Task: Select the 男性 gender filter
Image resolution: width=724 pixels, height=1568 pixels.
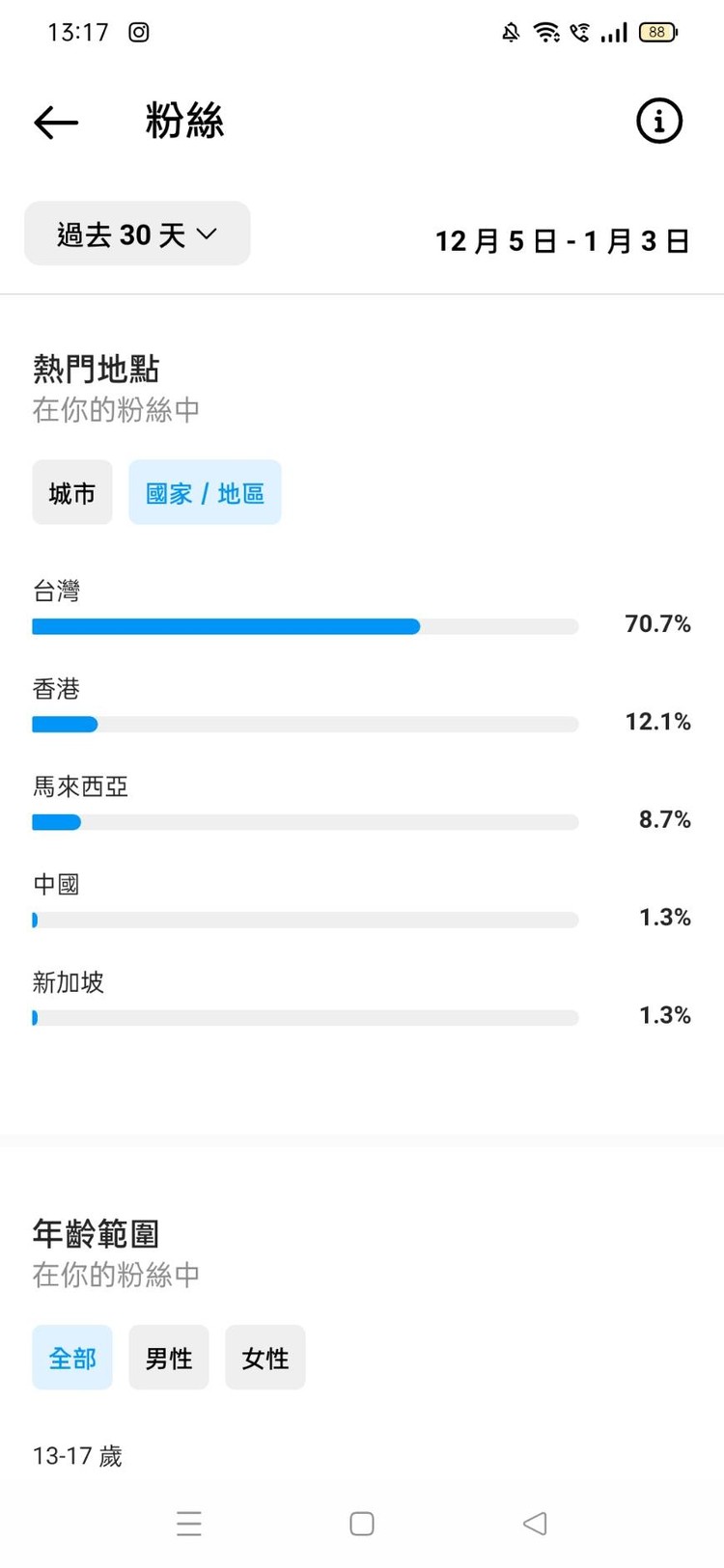Action: click(168, 1357)
